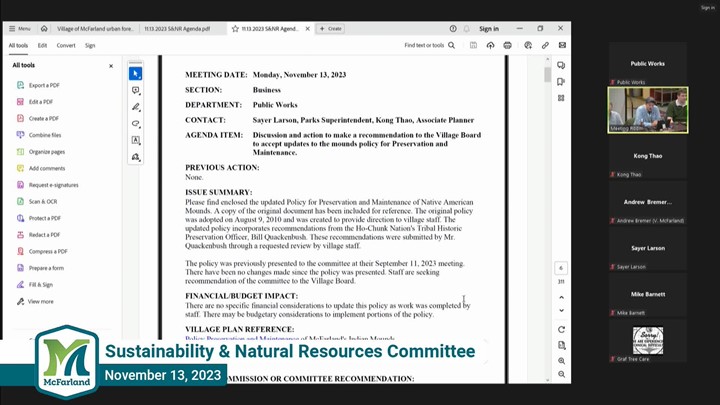The height and width of the screenshot is (405, 720).
Task: Zoom out with the minus magnifier
Action: (x=561, y=374)
